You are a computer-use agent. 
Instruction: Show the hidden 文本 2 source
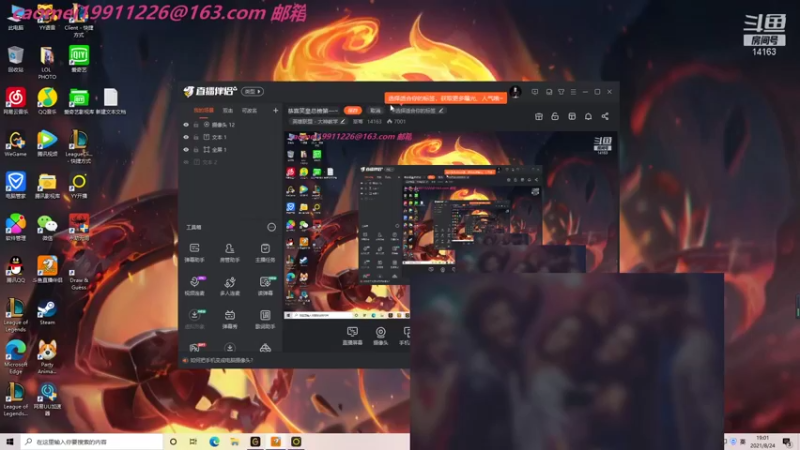point(186,162)
